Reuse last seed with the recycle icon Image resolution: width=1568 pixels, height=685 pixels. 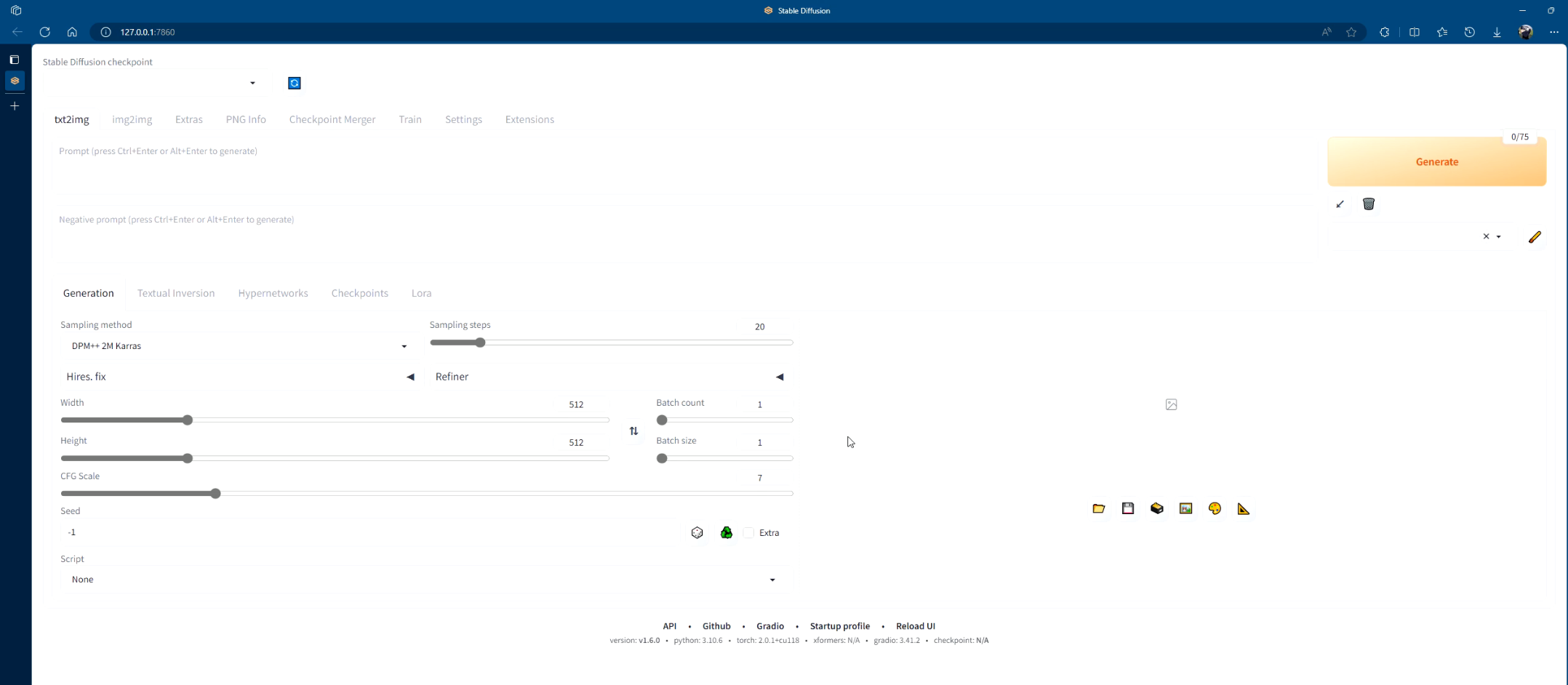click(x=727, y=533)
